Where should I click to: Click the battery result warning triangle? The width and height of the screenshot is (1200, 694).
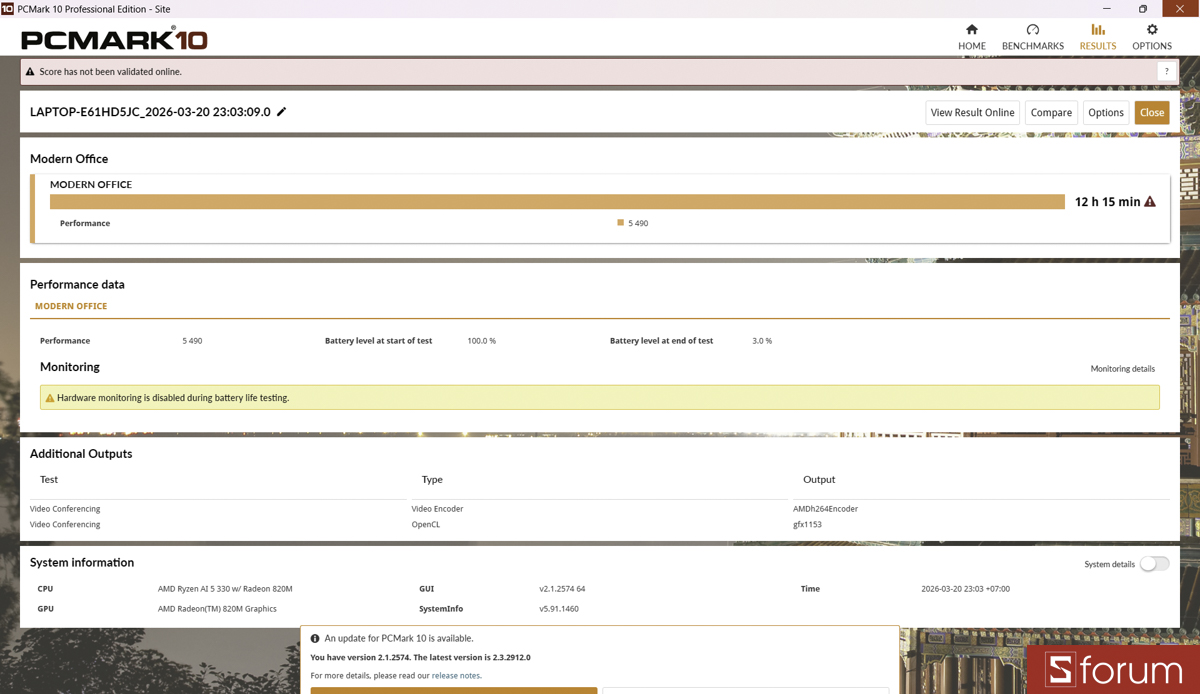[x=1150, y=202]
